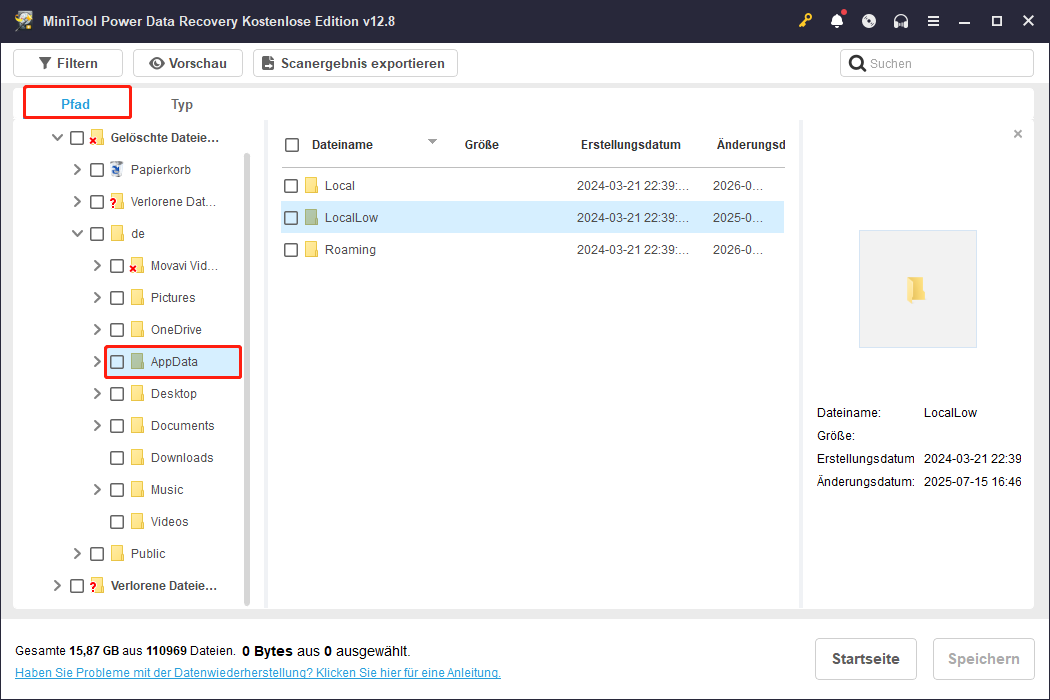Click Scanergebnis exportieren to export scan results
The image size is (1050, 700).
pyautogui.click(x=354, y=62)
